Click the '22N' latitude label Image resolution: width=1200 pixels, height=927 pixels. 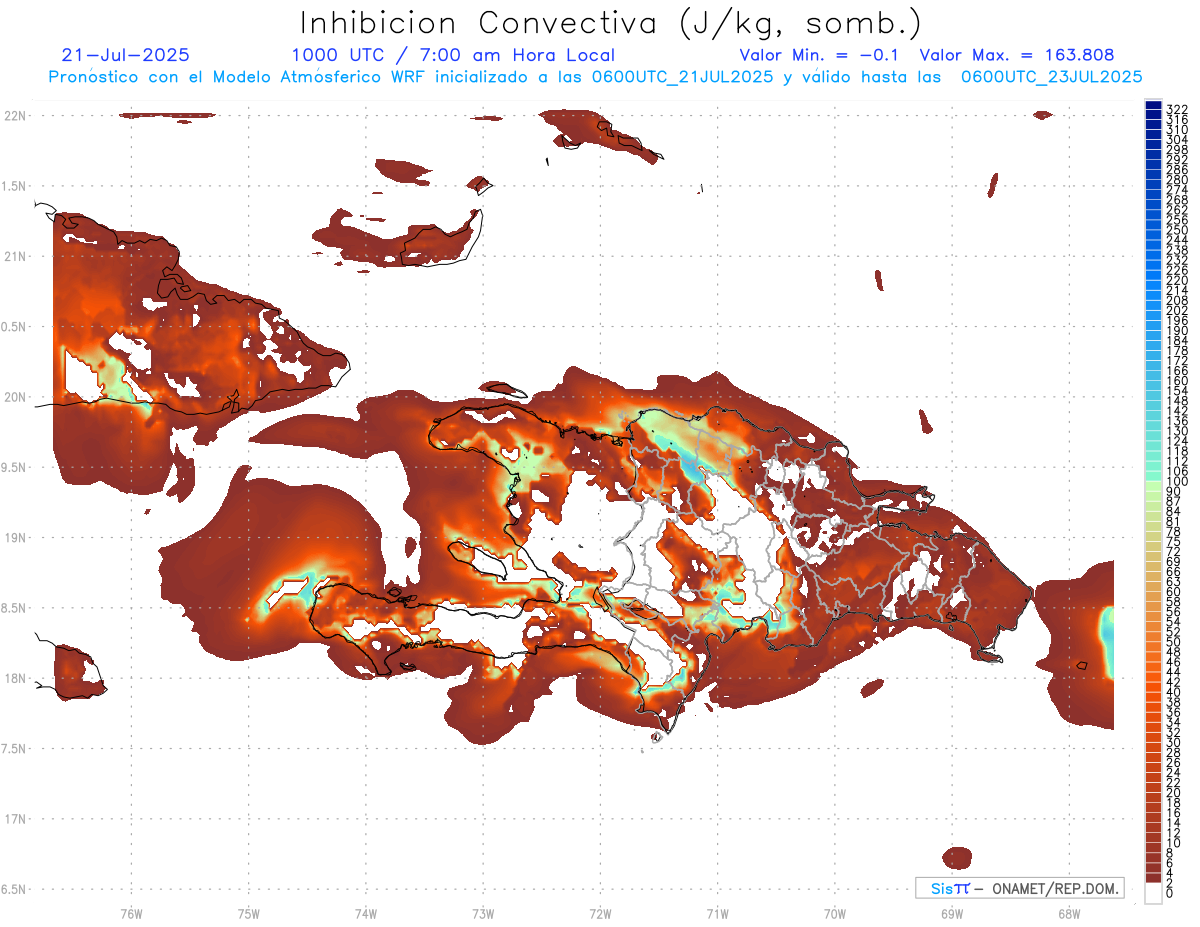16,116
